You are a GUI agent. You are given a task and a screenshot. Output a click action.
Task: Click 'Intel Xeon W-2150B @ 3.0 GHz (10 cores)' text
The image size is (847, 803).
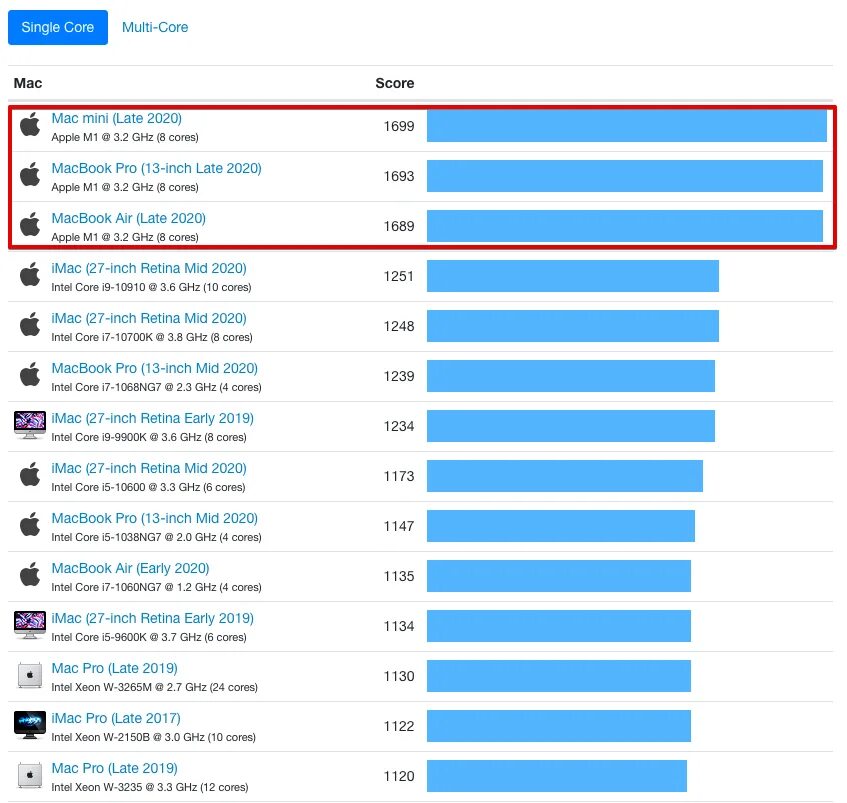(x=153, y=738)
